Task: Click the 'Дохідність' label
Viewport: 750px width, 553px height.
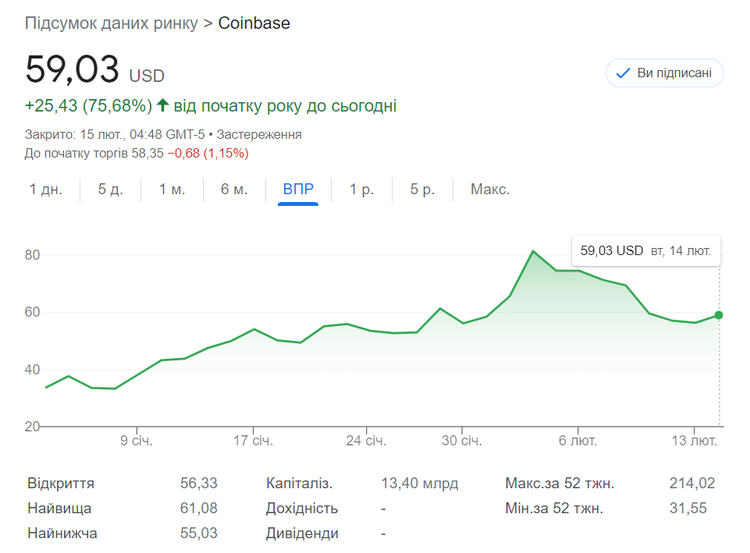Action: pos(302,508)
